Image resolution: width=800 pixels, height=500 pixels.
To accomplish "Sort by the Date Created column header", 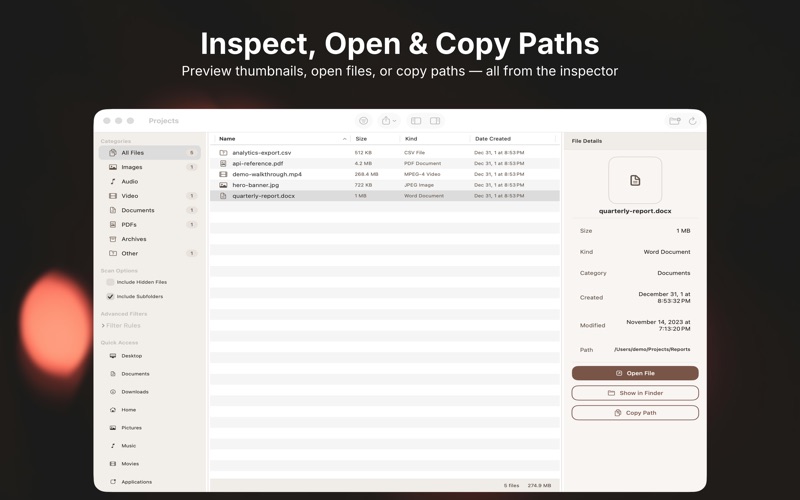I will pyautogui.click(x=513, y=139).
